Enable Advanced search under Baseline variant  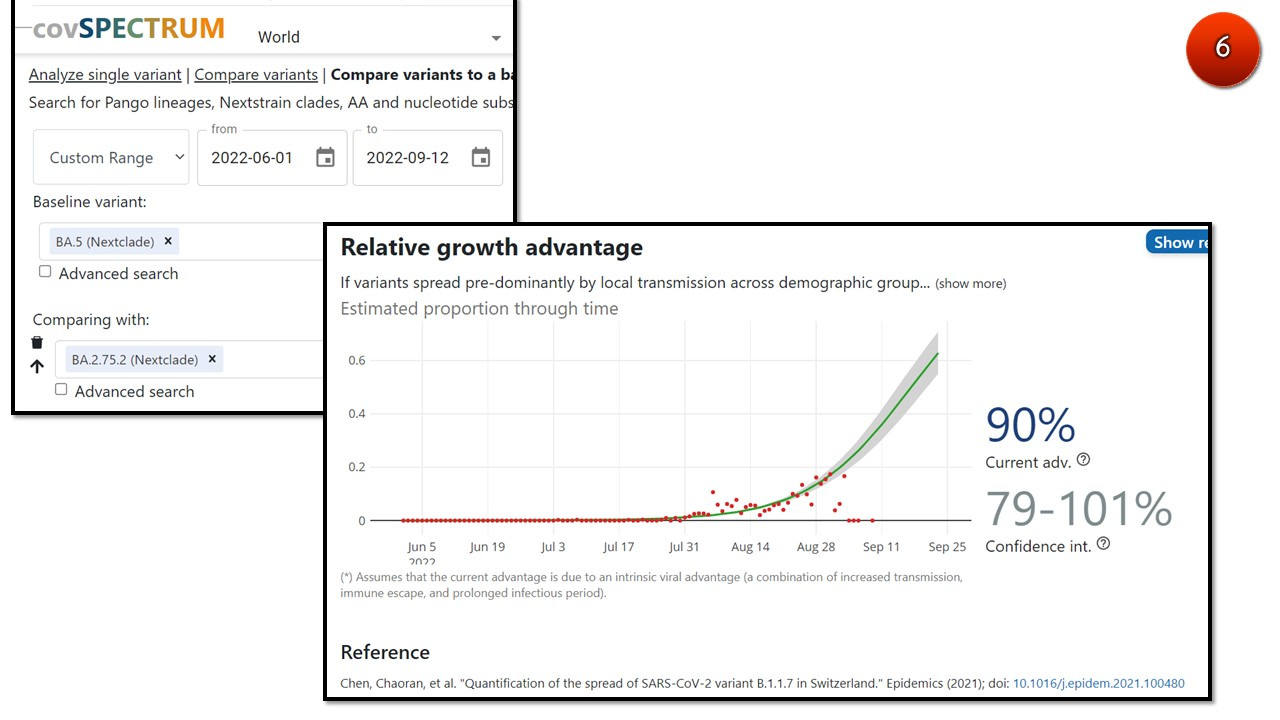pyautogui.click(x=45, y=272)
